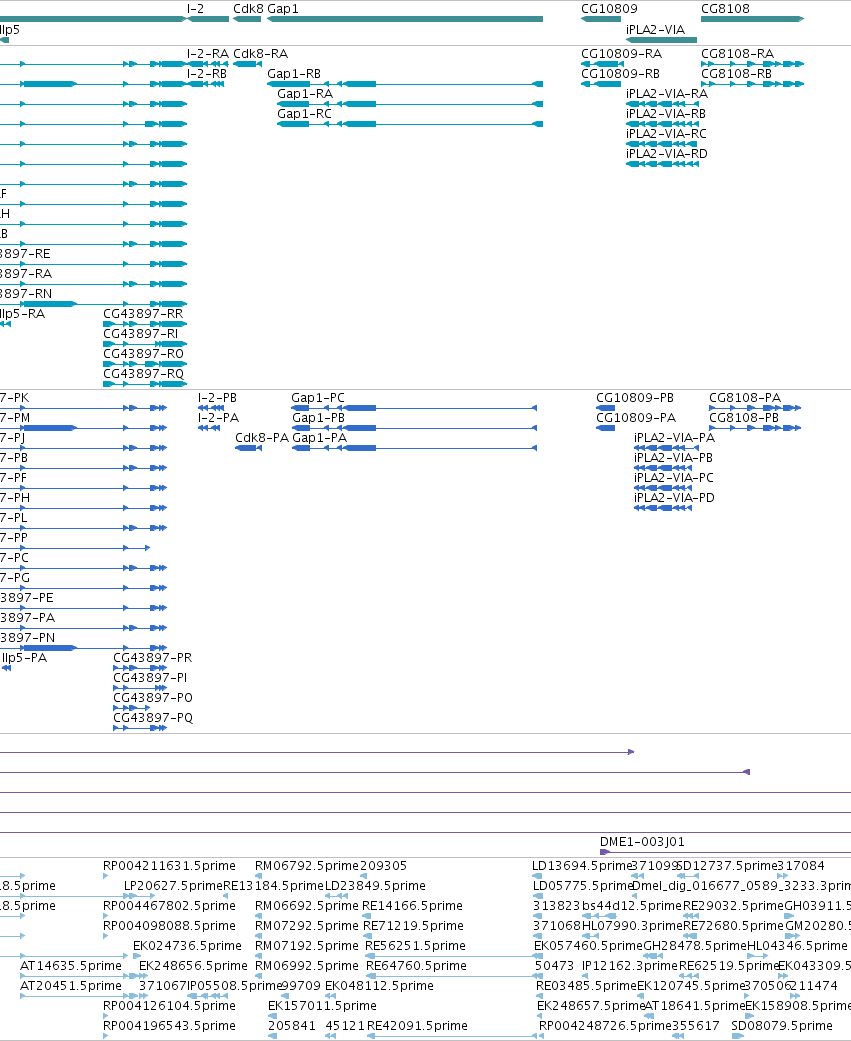Click the CG10809-PB protein label
This screenshot has height=1041, width=851.
tap(635, 398)
